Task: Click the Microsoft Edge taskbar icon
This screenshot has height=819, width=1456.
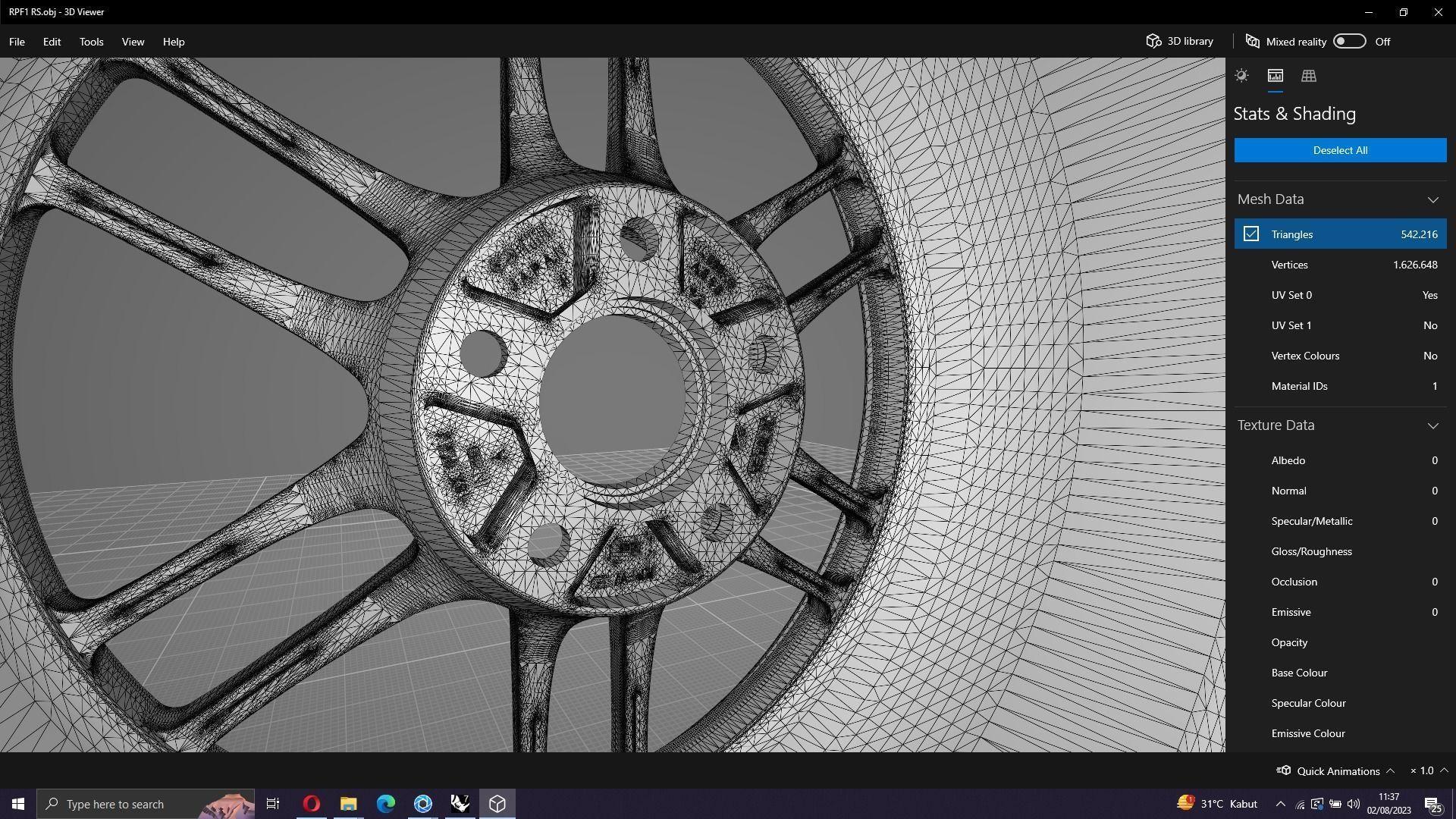Action: (385, 803)
